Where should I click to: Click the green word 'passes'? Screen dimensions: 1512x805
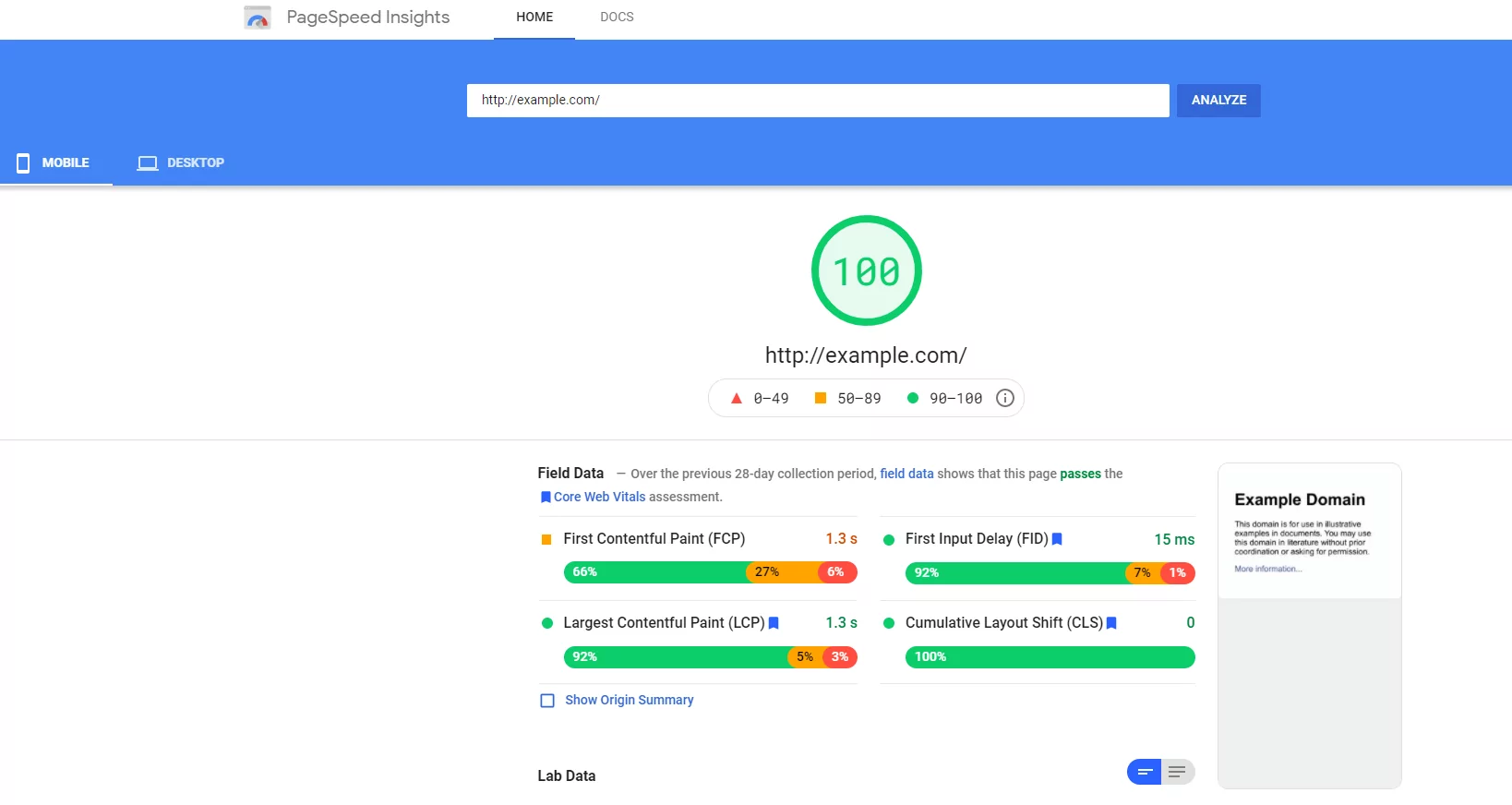pos(1080,474)
